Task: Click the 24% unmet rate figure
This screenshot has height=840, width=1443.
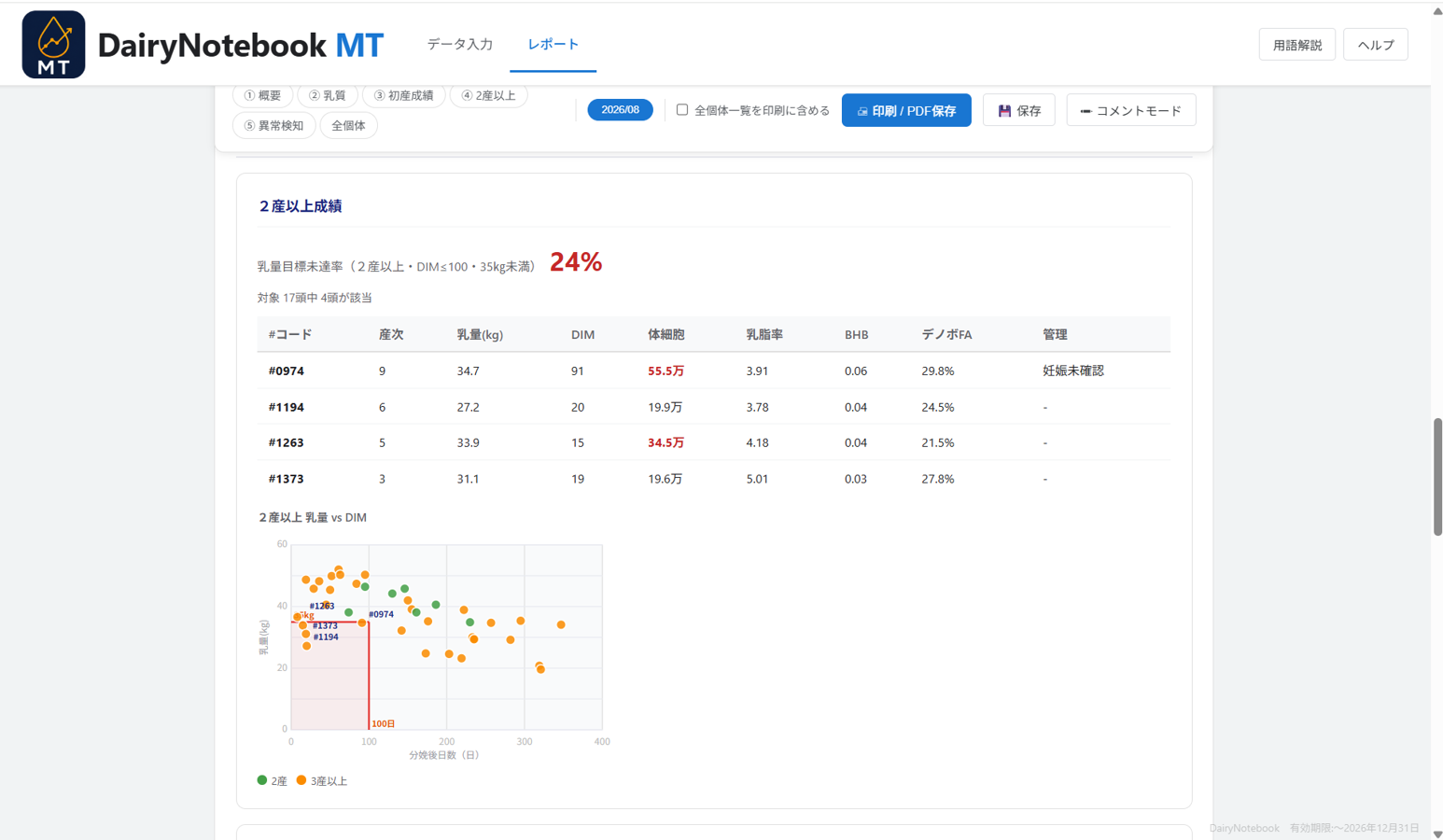Action: (x=576, y=262)
